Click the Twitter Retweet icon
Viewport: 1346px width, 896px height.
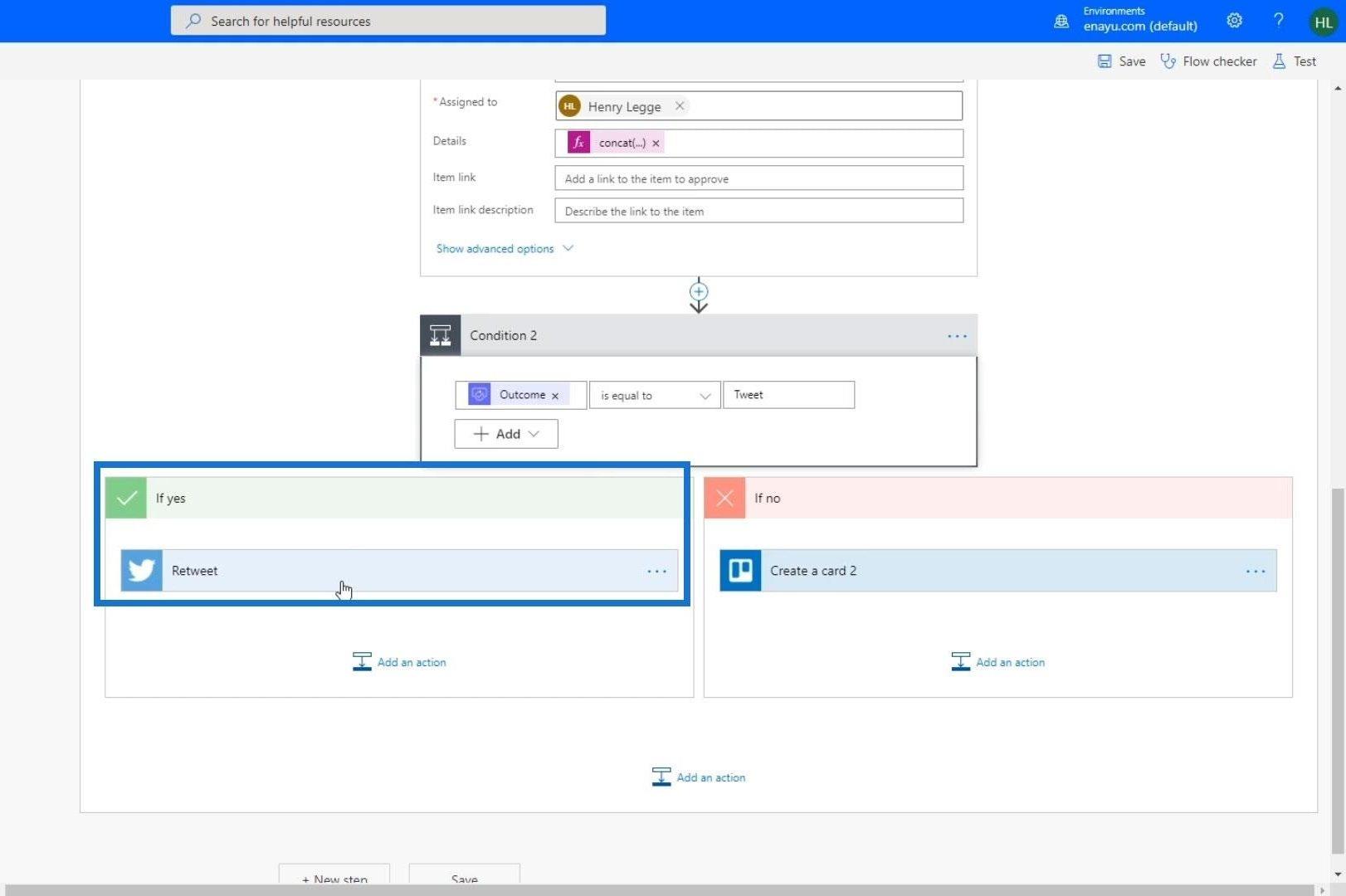tap(141, 571)
